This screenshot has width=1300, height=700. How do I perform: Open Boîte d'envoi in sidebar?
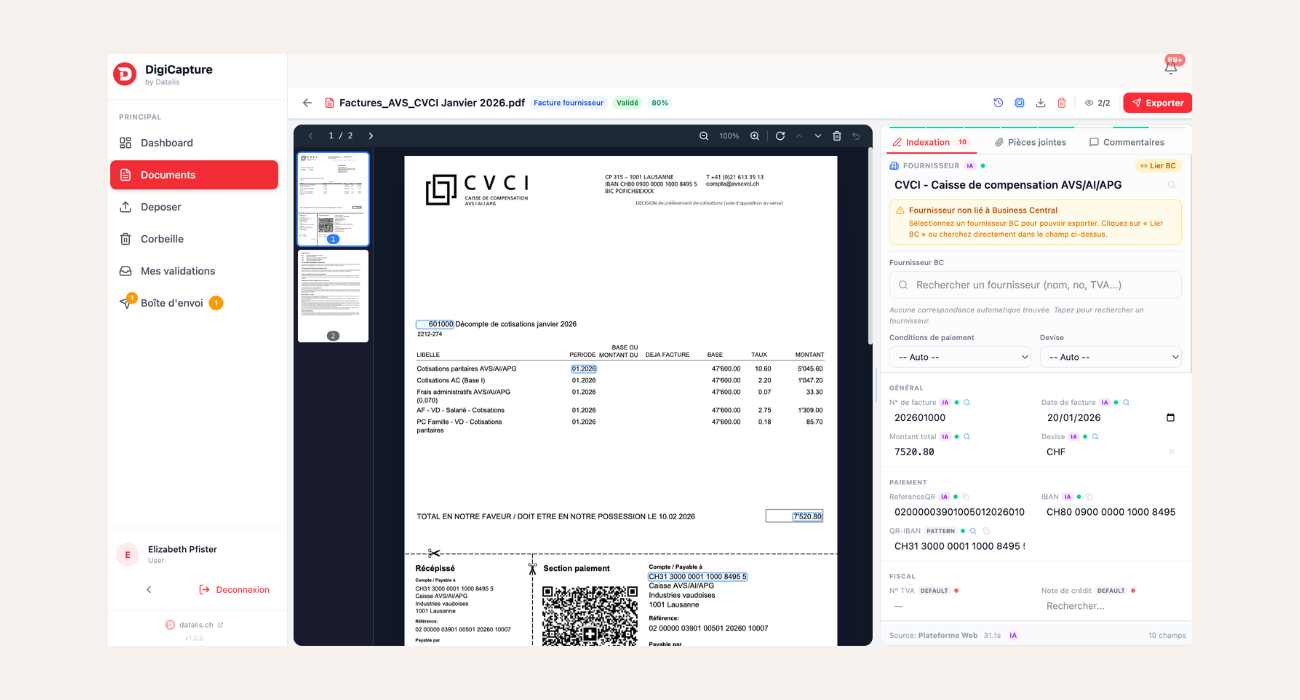click(194, 303)
